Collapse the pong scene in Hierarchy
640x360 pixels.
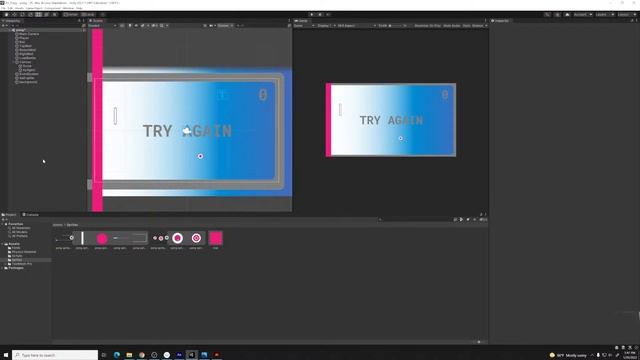(10, 30)
